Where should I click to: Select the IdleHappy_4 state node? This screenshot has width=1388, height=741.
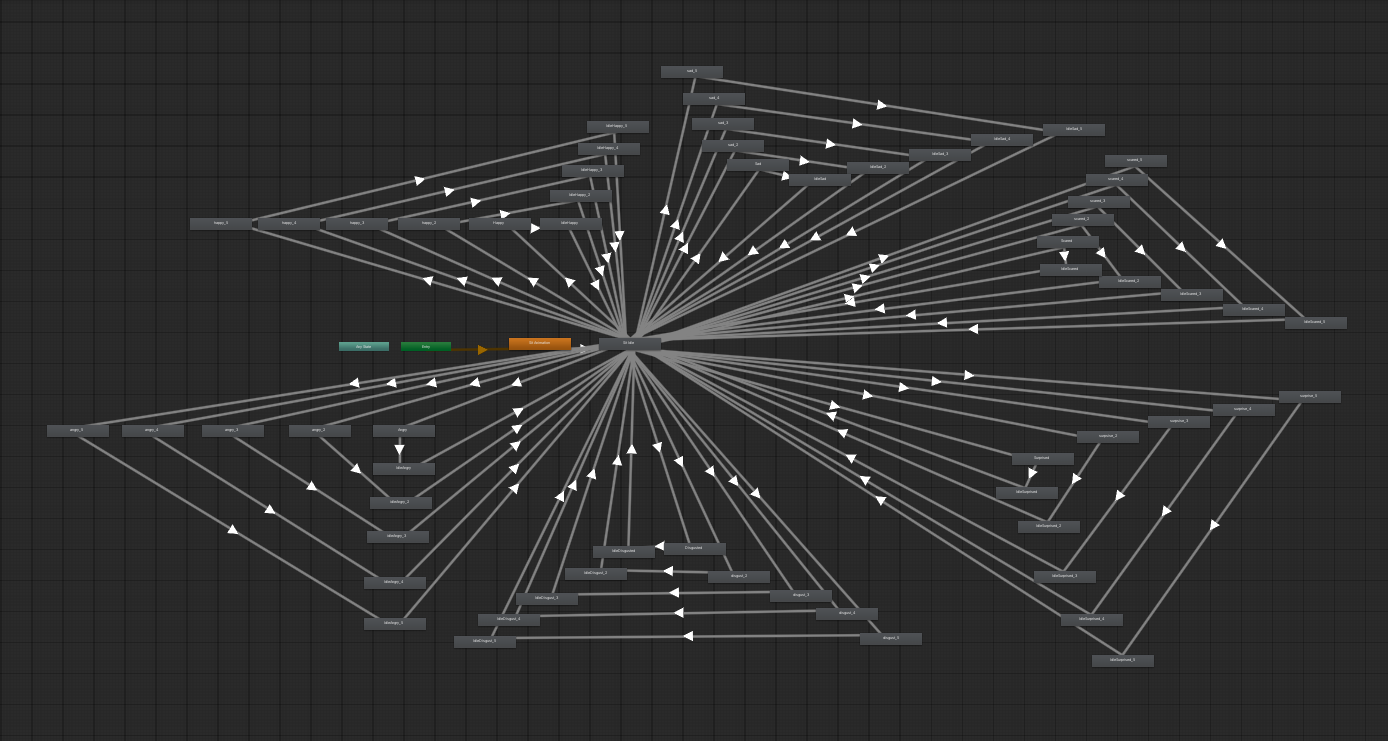pos(609,149)
